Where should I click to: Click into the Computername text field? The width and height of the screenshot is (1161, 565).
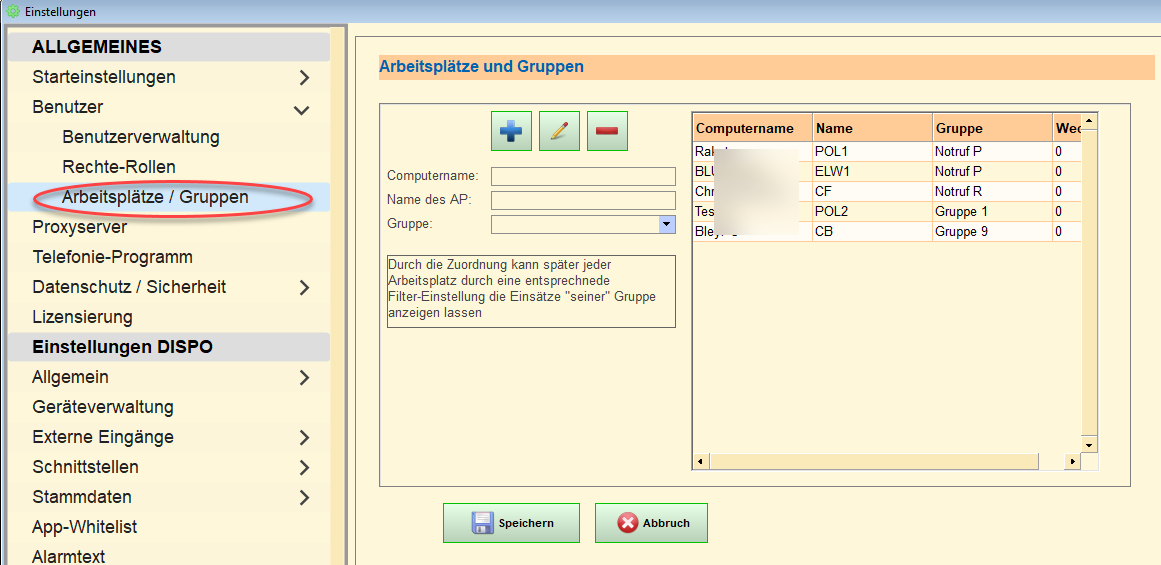(x=583, y=176)
